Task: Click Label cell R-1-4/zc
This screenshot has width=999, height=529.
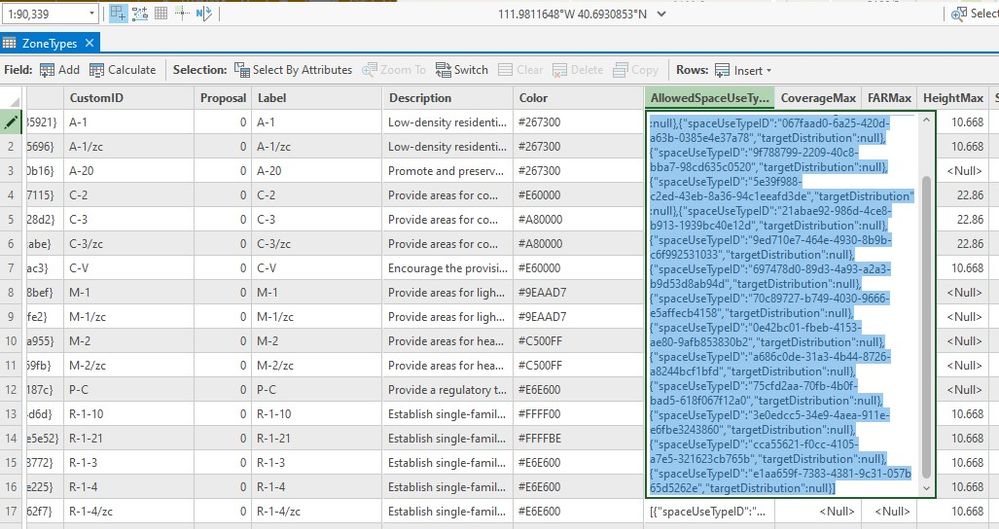Action: [x=317, y=511]
